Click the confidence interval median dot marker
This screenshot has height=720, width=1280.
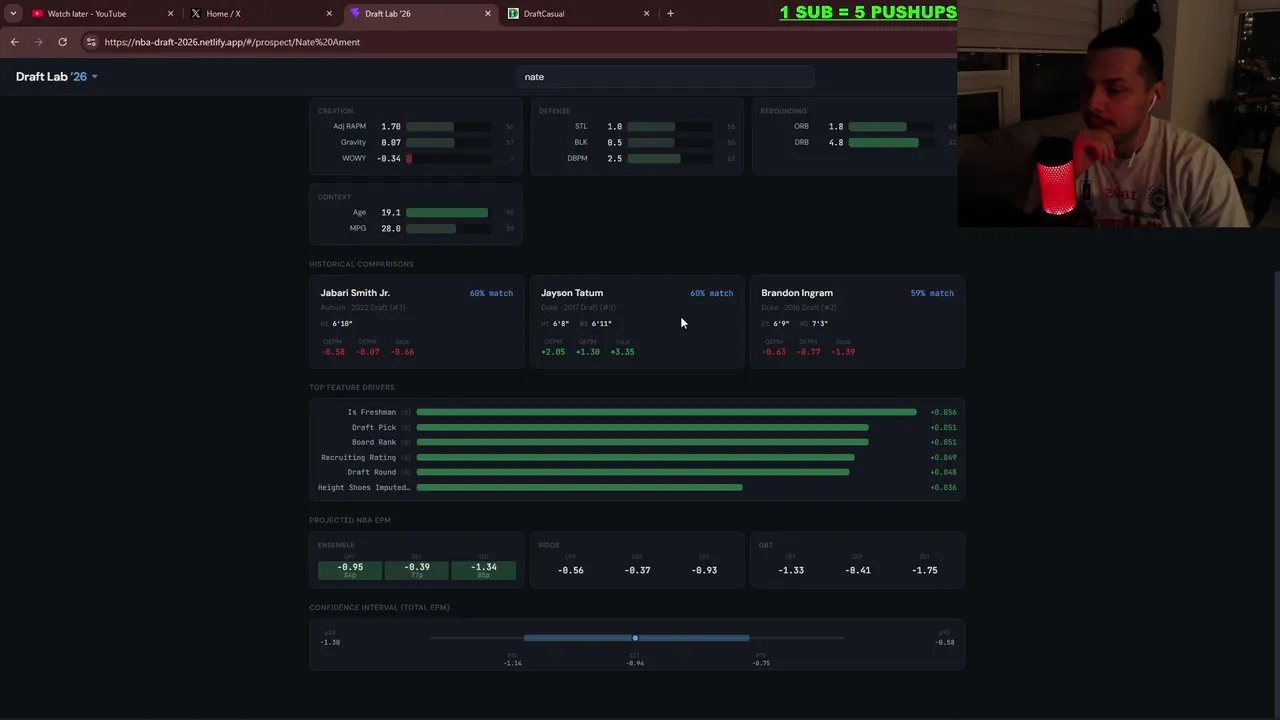(x=635, y=638)
